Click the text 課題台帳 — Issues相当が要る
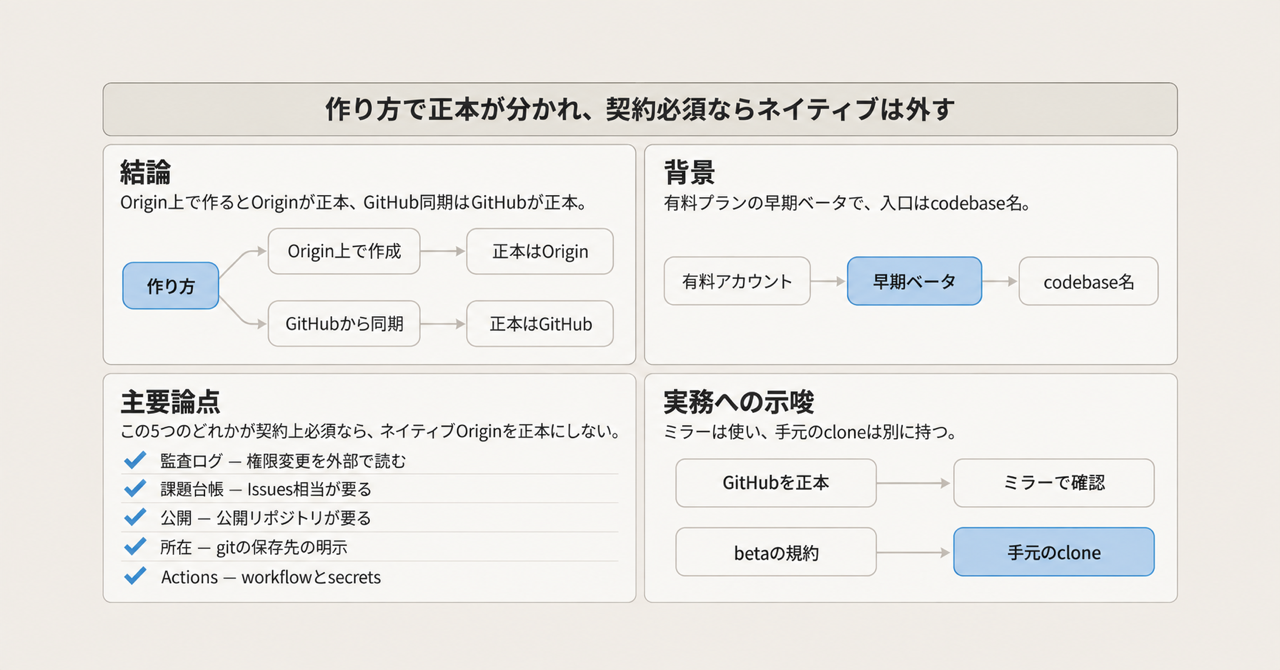The image size is (1280, 670). tap(266, 489)
